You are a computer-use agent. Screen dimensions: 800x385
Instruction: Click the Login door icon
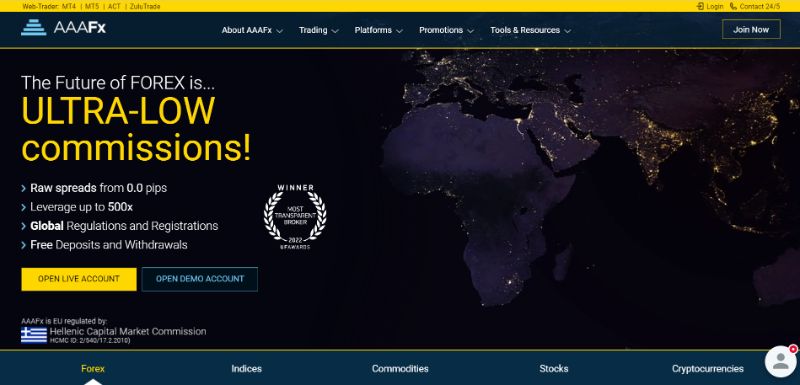coord(700,6)
